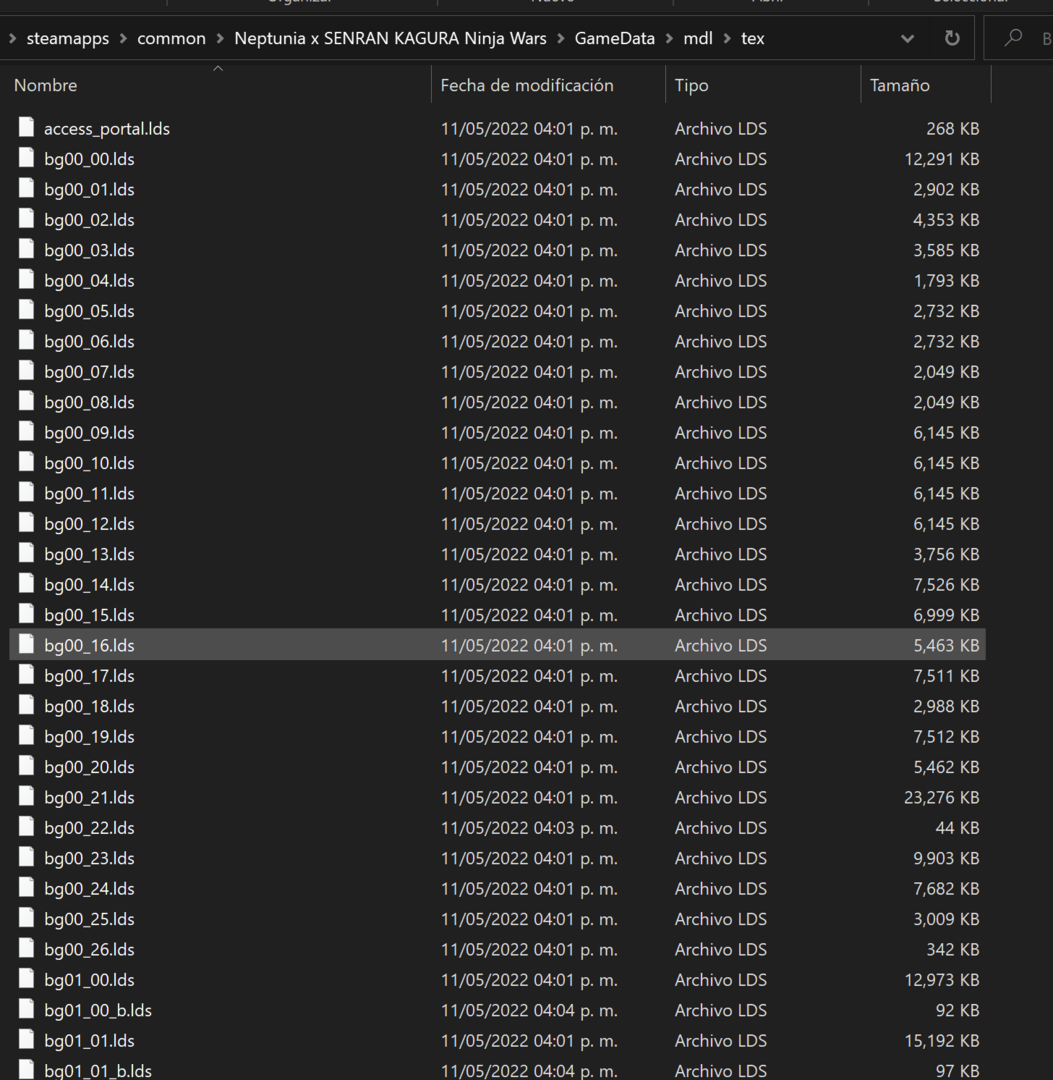Image resolution: width=1053 pixels, height=1080 pixels.
Task: Expand the chevron after Neptunia x SENRAN KAGURA Ninja Wars
Action: point(561,39)
